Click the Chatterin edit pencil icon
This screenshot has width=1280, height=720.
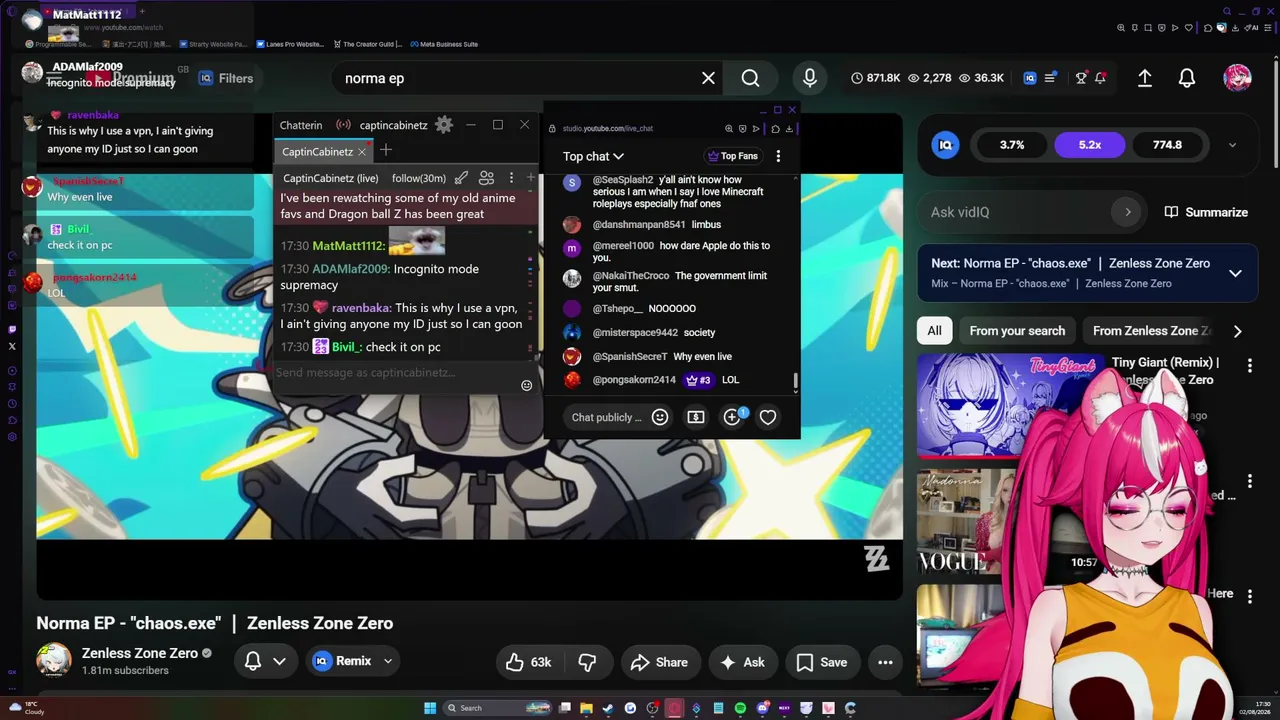pyautogui.click(x=461, y=178)
